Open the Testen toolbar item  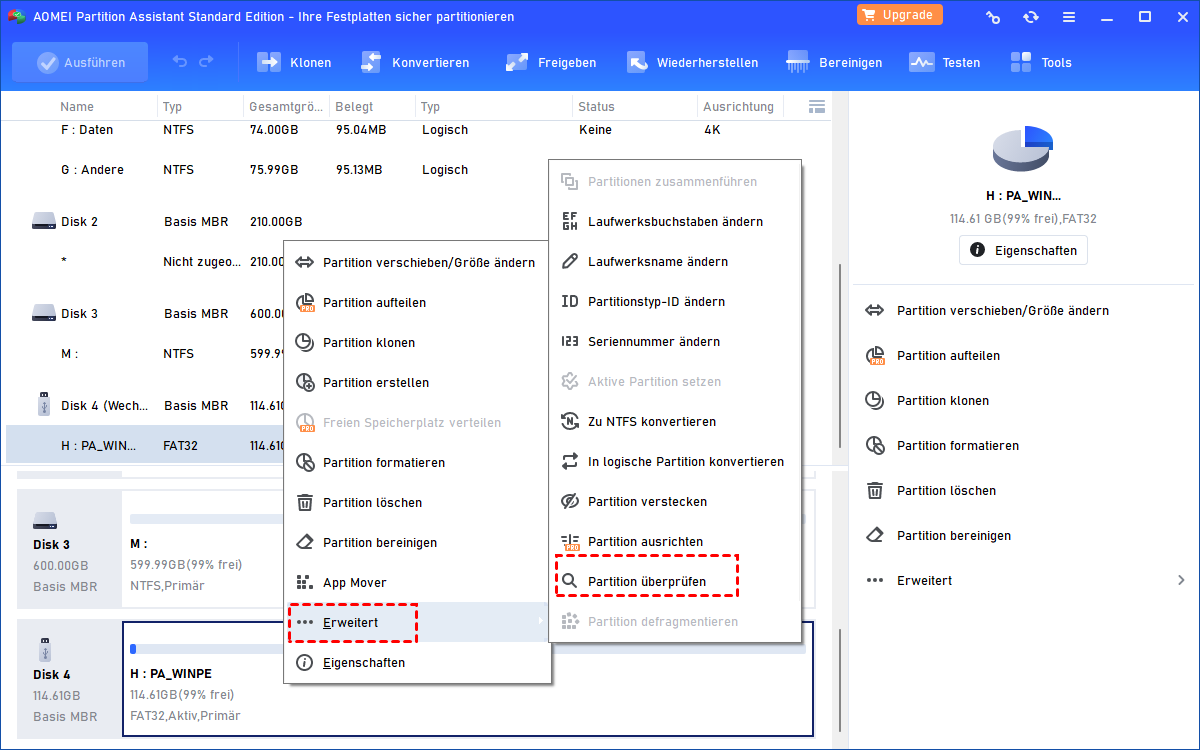click(944, 62)
